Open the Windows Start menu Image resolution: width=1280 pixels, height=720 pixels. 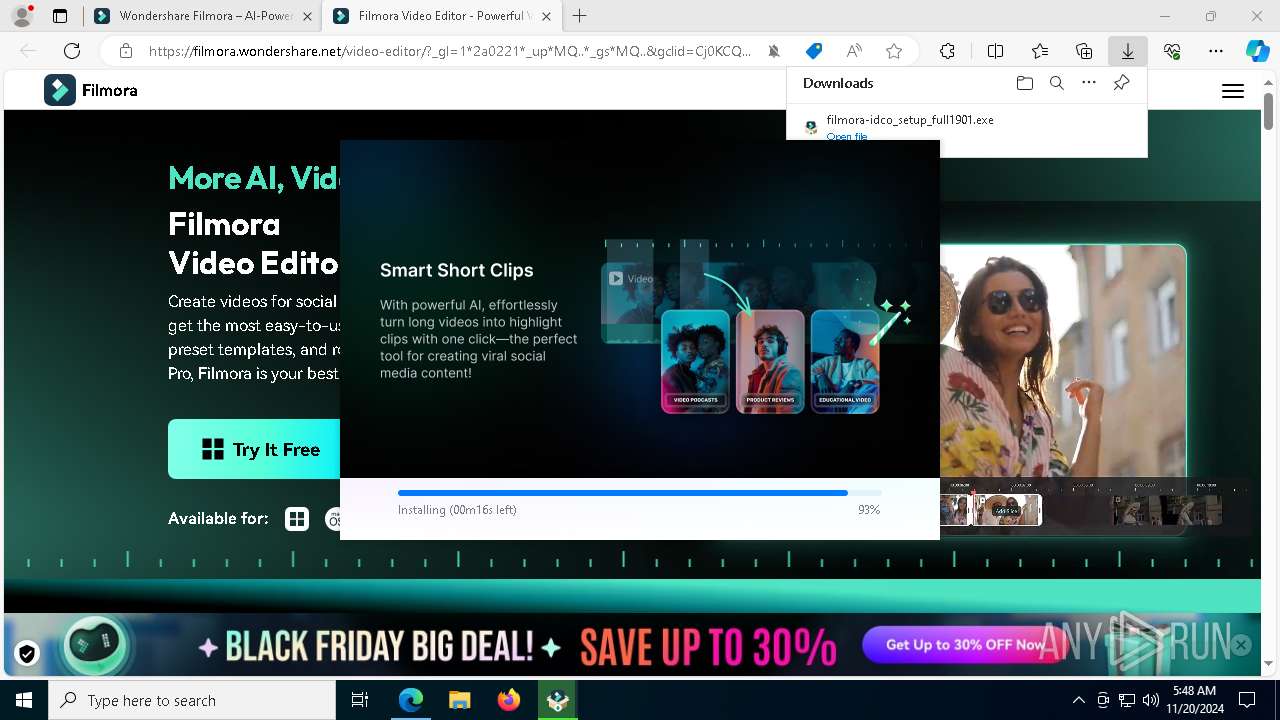coord(24,700)
